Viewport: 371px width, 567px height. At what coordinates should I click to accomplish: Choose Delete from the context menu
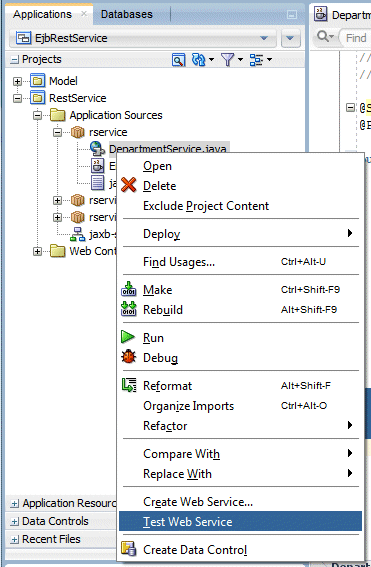point(240,186)
